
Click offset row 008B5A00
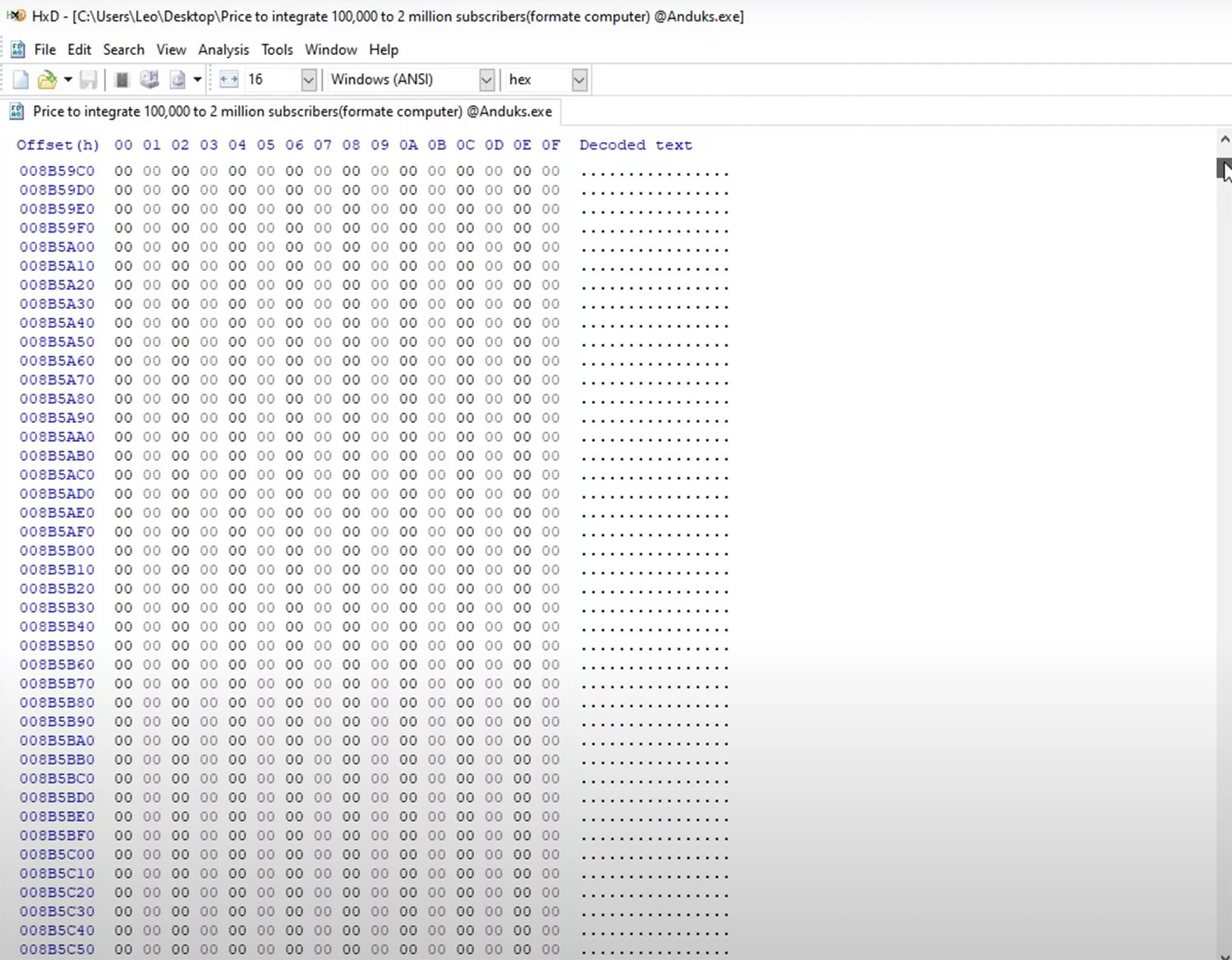(57, 246)
